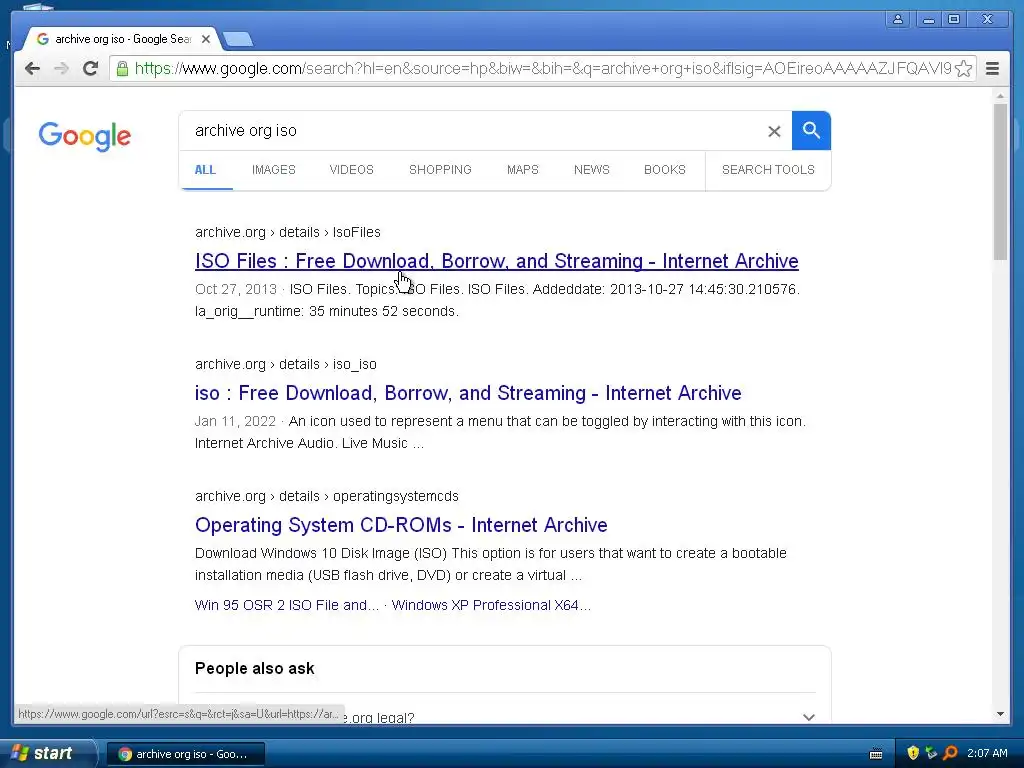This screenshot has height=768, width=1024.
Task: Switch to the MAPS tab
Action: (522, 170)
